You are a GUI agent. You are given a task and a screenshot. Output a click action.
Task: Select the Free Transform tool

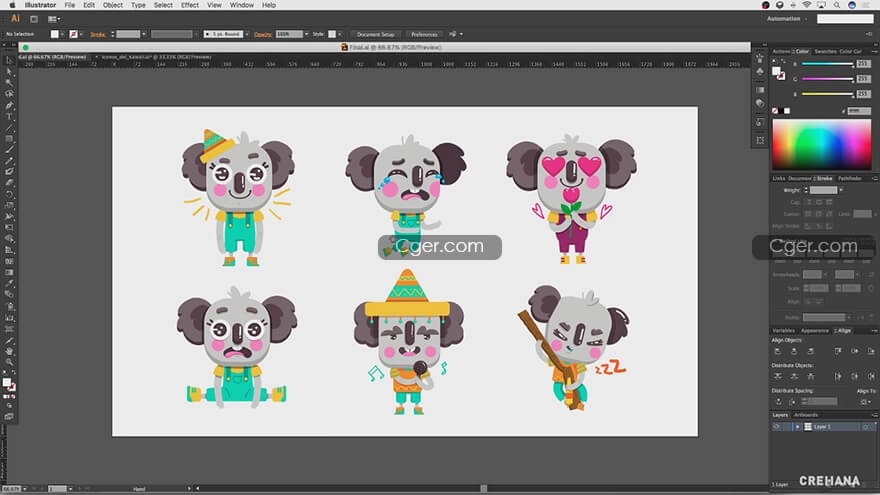tap(9, 228)
